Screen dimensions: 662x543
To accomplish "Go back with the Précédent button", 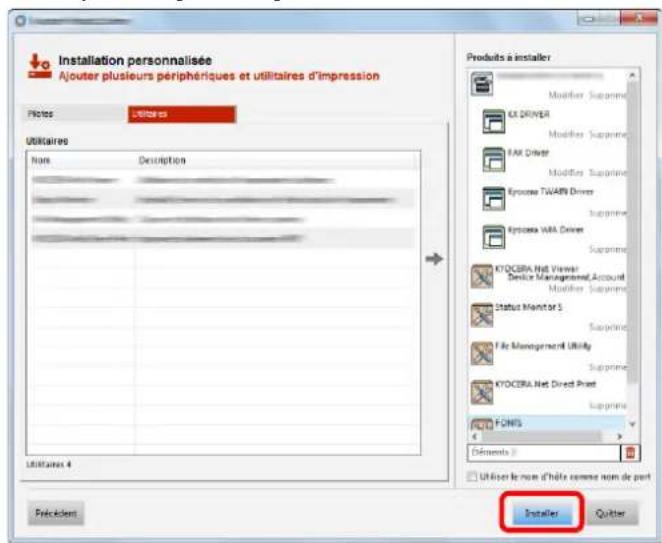I will pyautogui.click(x=56, y=513).
